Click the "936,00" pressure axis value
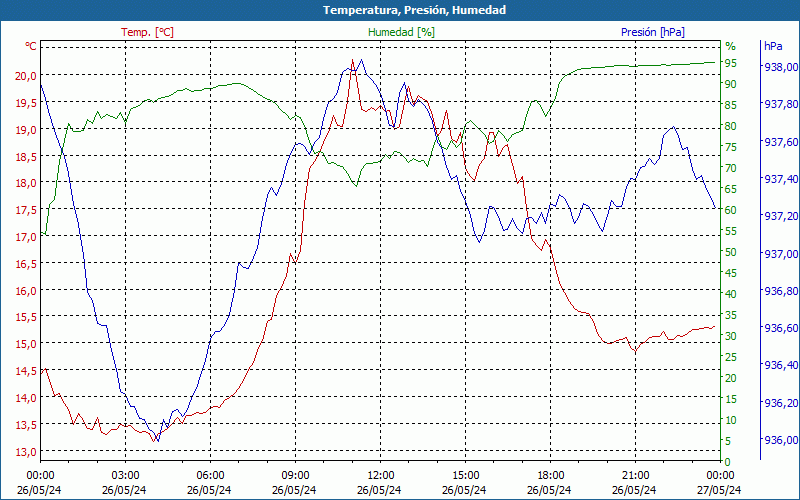The image size is (800, 500). pos(781,440)
